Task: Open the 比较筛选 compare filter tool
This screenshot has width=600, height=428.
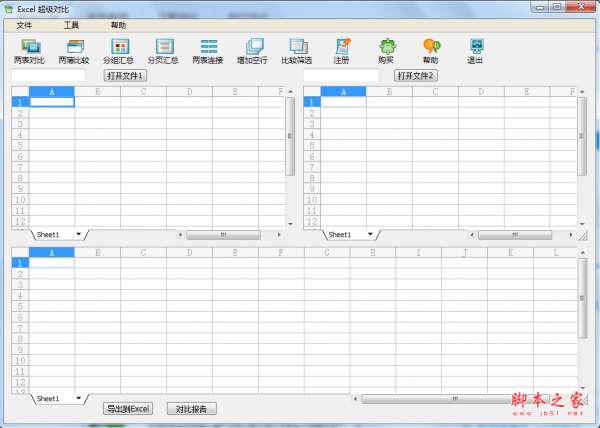Action: tap(297, 52)
